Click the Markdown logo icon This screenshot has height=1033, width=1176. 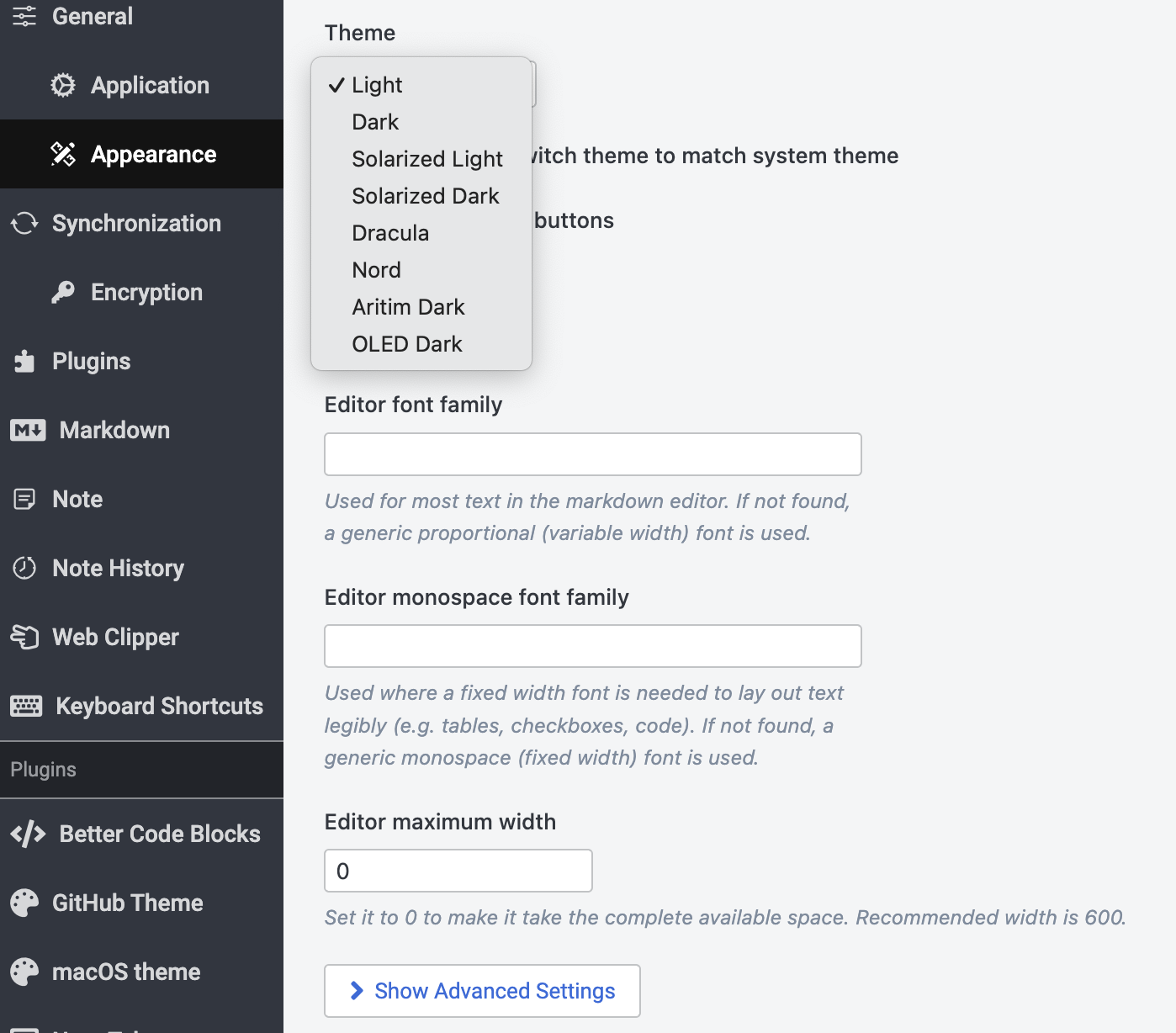pos(28,430)
